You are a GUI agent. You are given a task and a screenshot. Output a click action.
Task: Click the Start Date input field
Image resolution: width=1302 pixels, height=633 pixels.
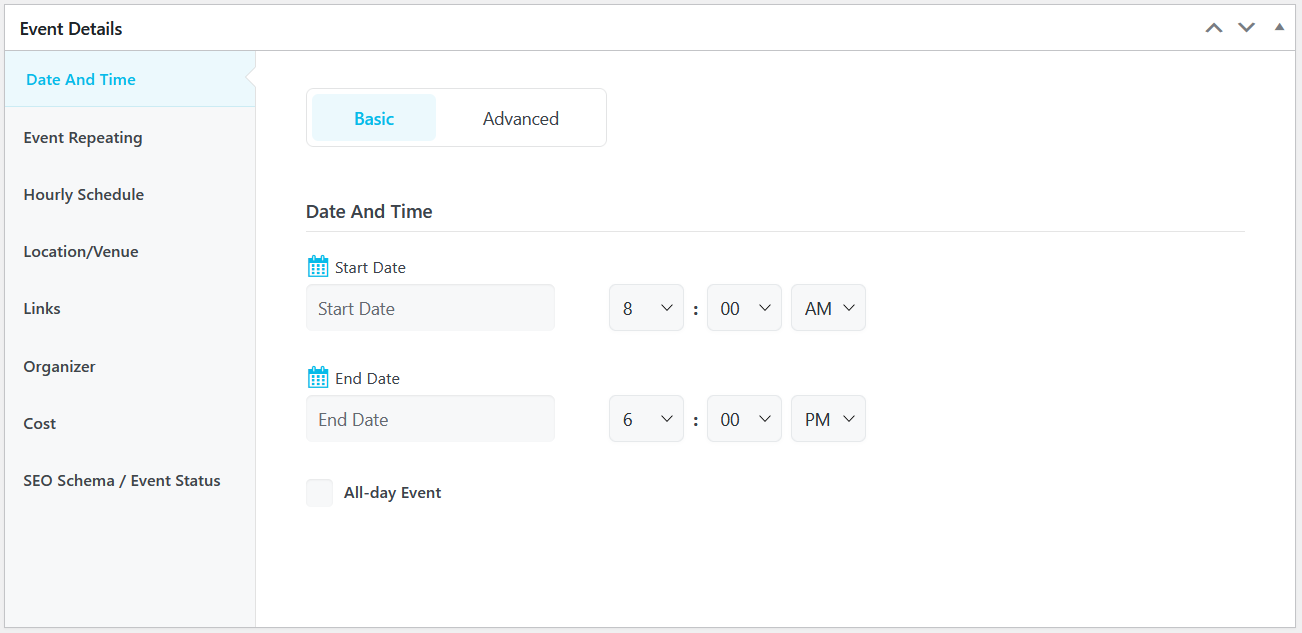coord(430,308)
